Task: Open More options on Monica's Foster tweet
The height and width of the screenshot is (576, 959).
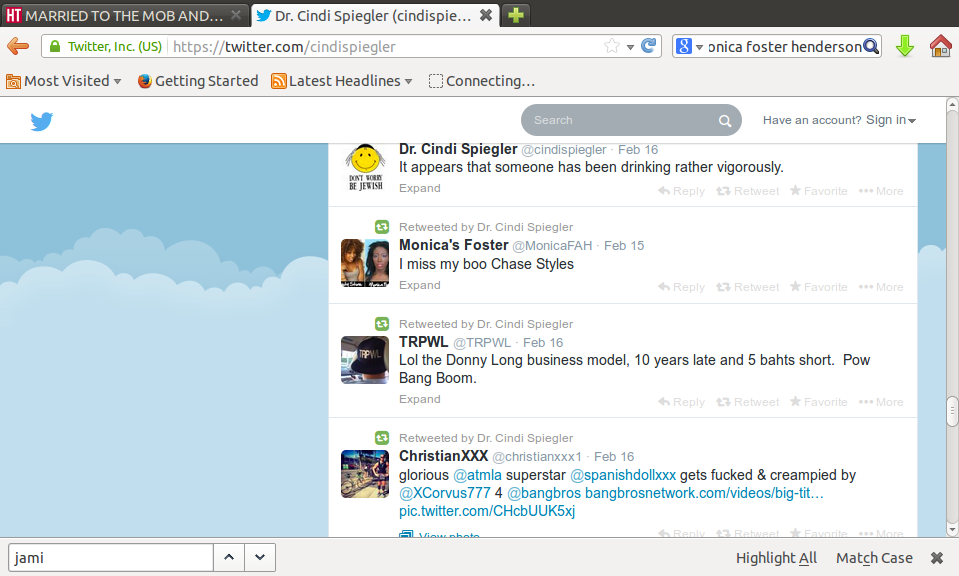Action: pos(881,287)
